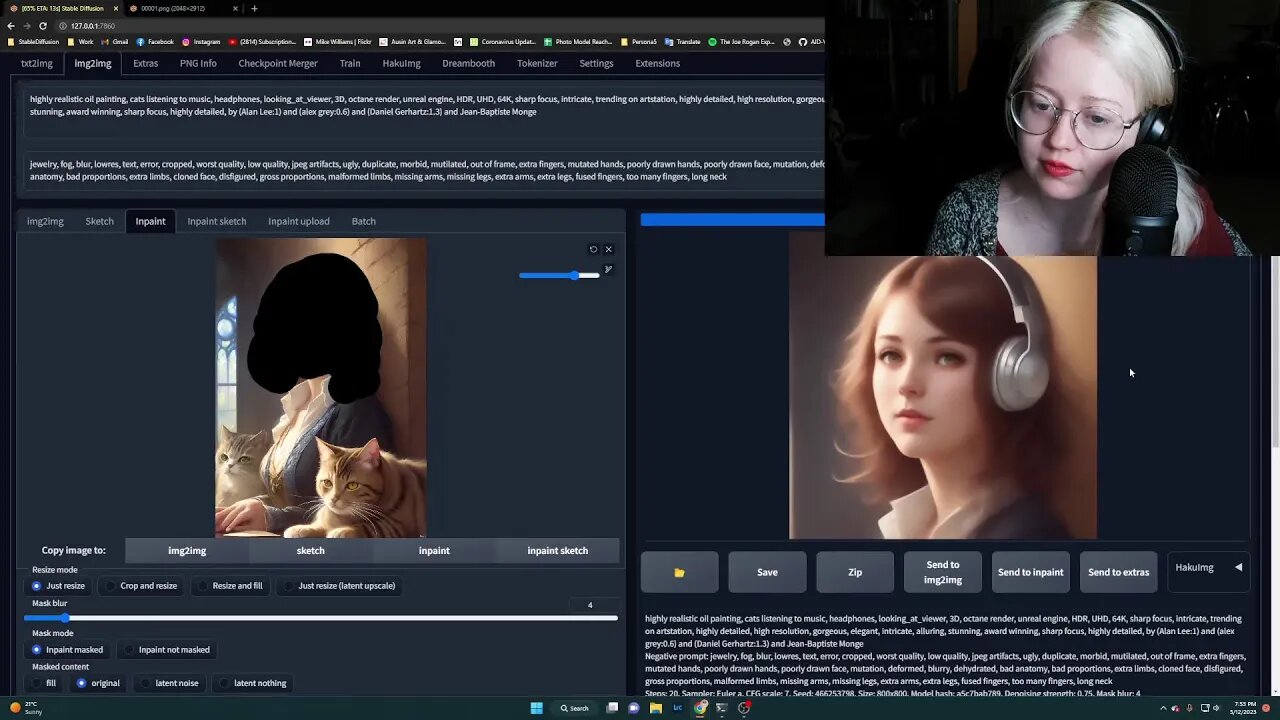
Task: Adjust the brush size slider
Action: (559, 275)
